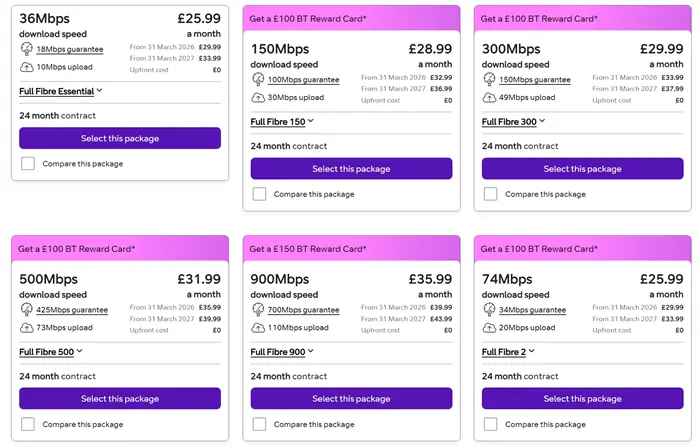This screenshot has width=700, height=447.
Task: Click speed guarantee icon beside 425Mbps guarantee
Action: pyautogui.click(x=26, y=309)
